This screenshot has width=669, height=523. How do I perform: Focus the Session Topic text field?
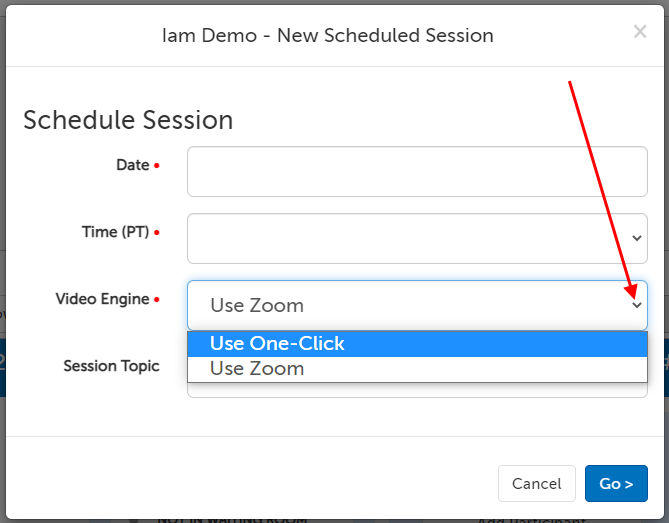(x=417, y=390)
